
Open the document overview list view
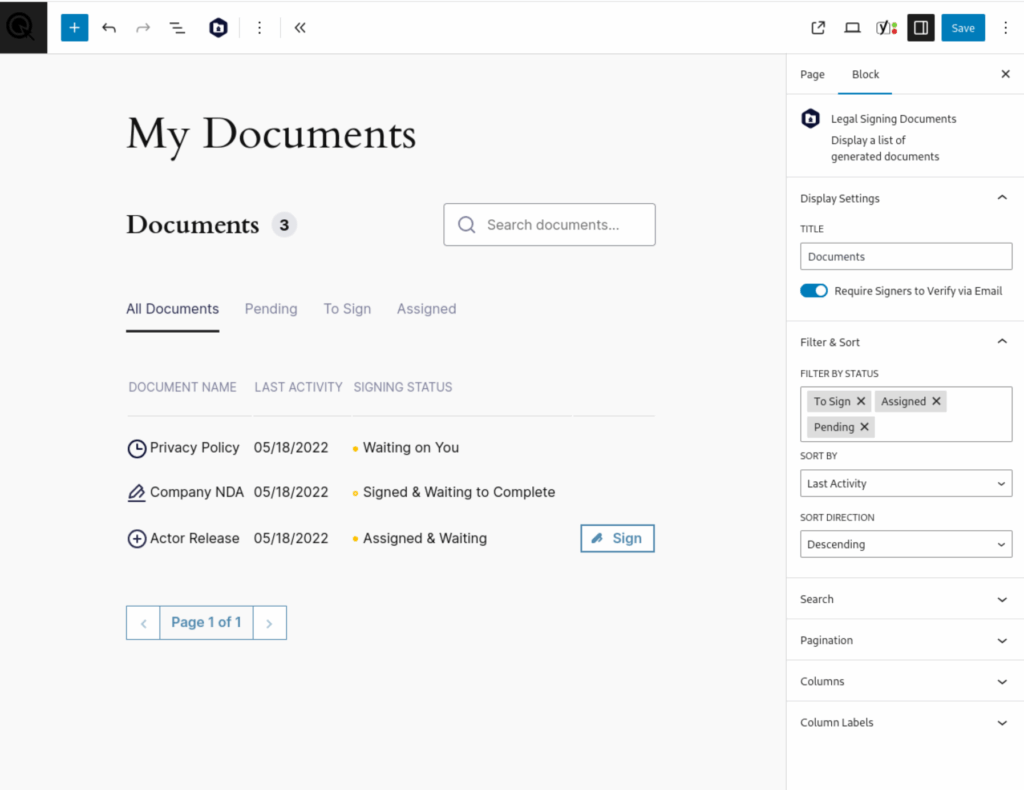[177, 28]
